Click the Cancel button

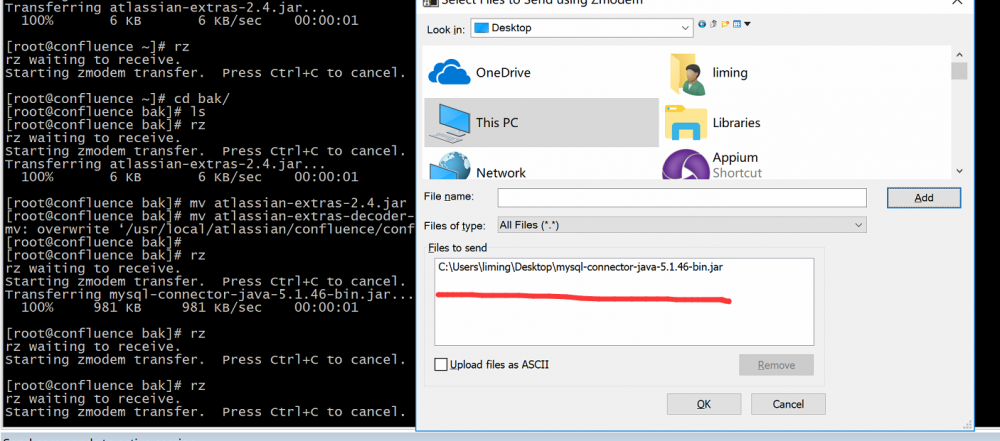click(788, 404)
